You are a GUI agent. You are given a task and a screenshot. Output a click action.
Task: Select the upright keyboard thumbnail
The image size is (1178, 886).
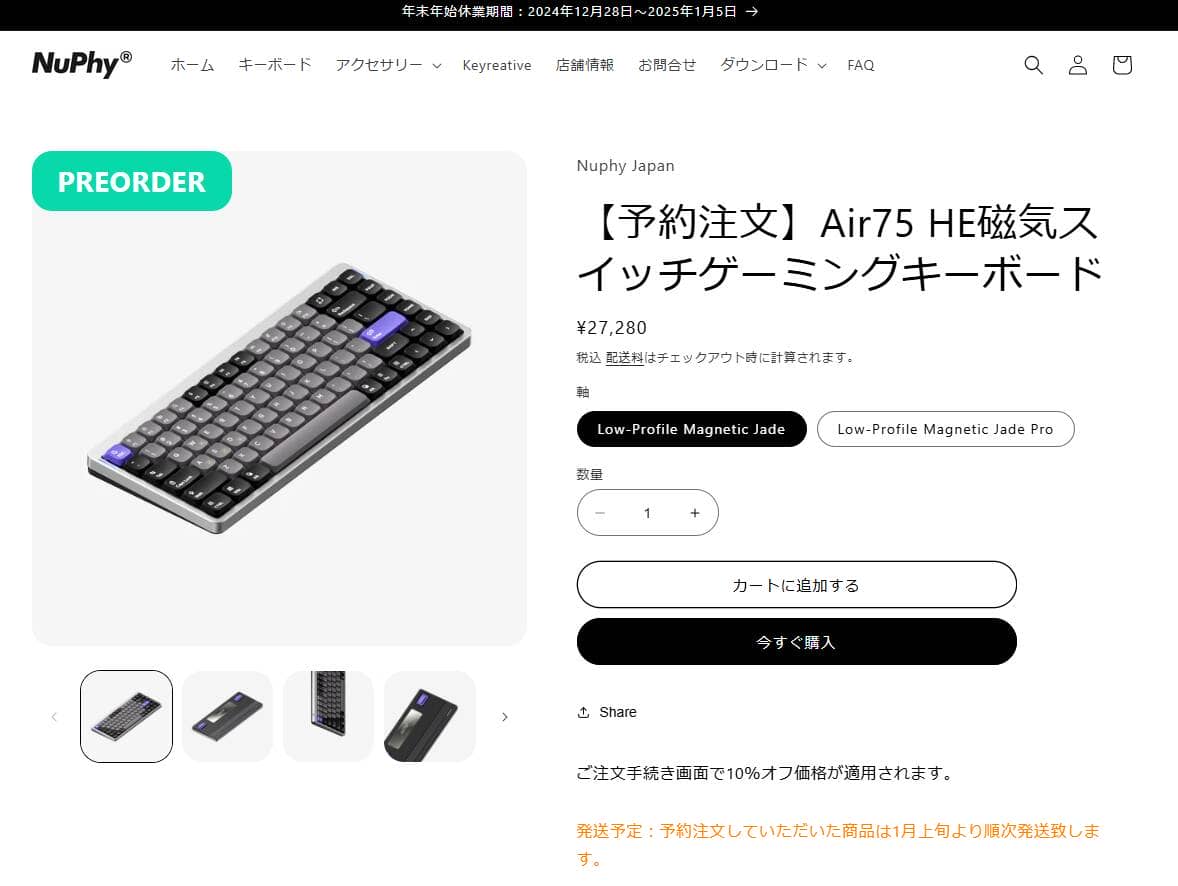[328, 716]
